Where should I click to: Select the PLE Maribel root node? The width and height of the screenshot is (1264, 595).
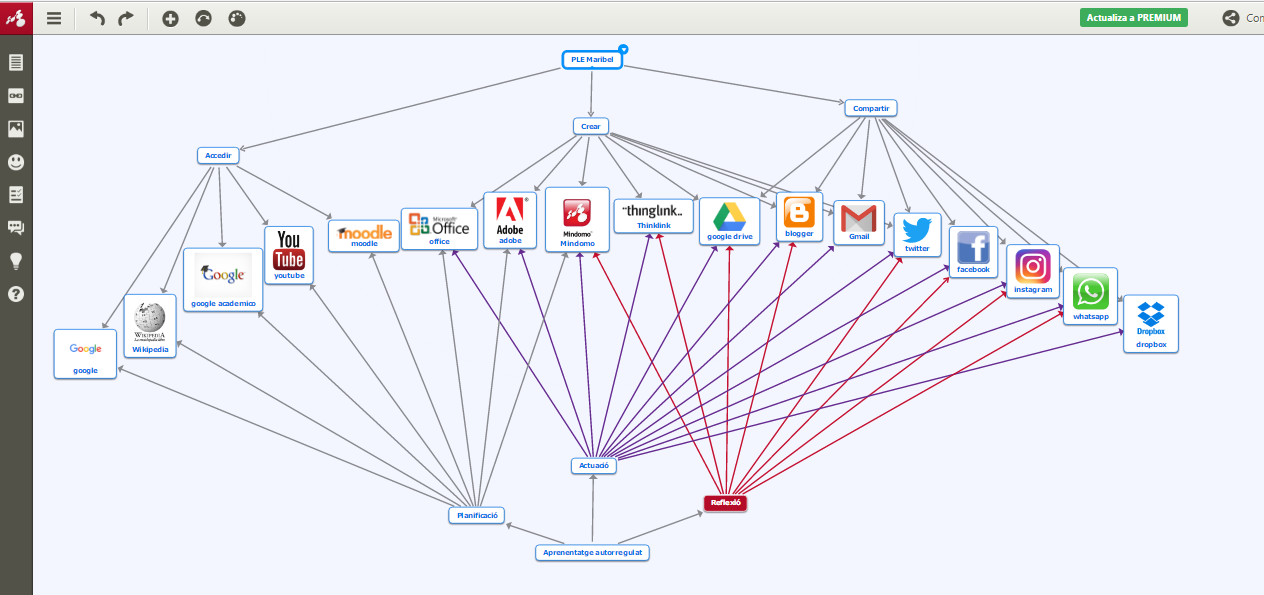point(592,60)
